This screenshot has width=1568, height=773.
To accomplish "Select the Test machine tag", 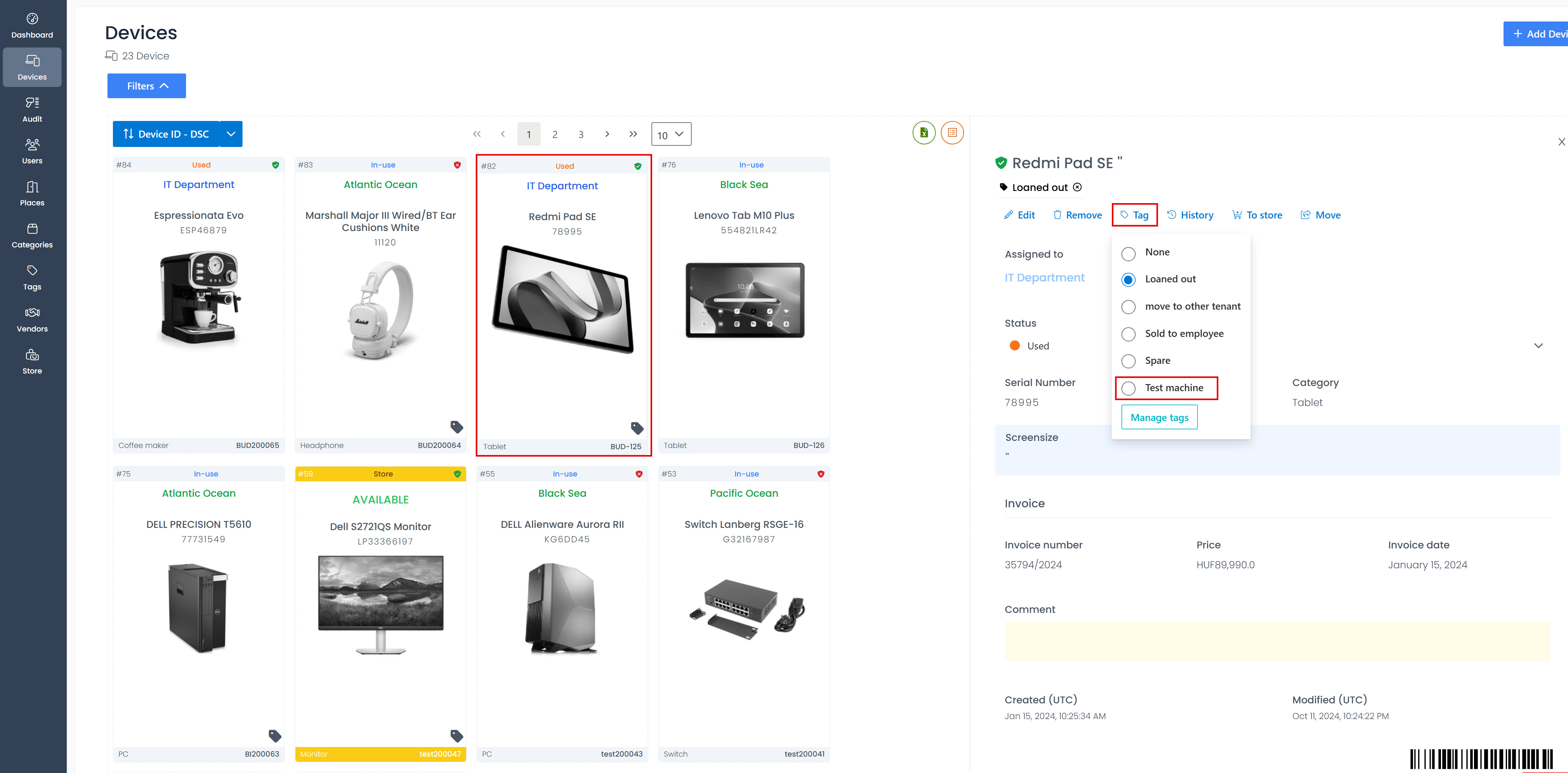I will 1128,388.
